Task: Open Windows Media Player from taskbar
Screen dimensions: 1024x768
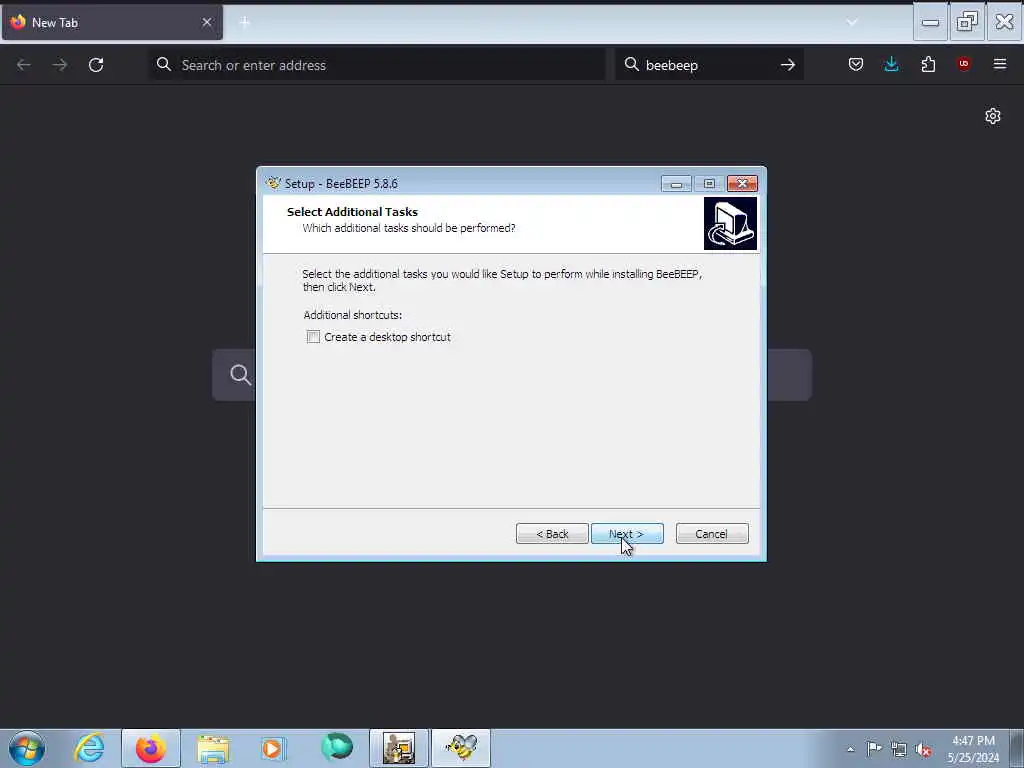Action: pos(274,748)
